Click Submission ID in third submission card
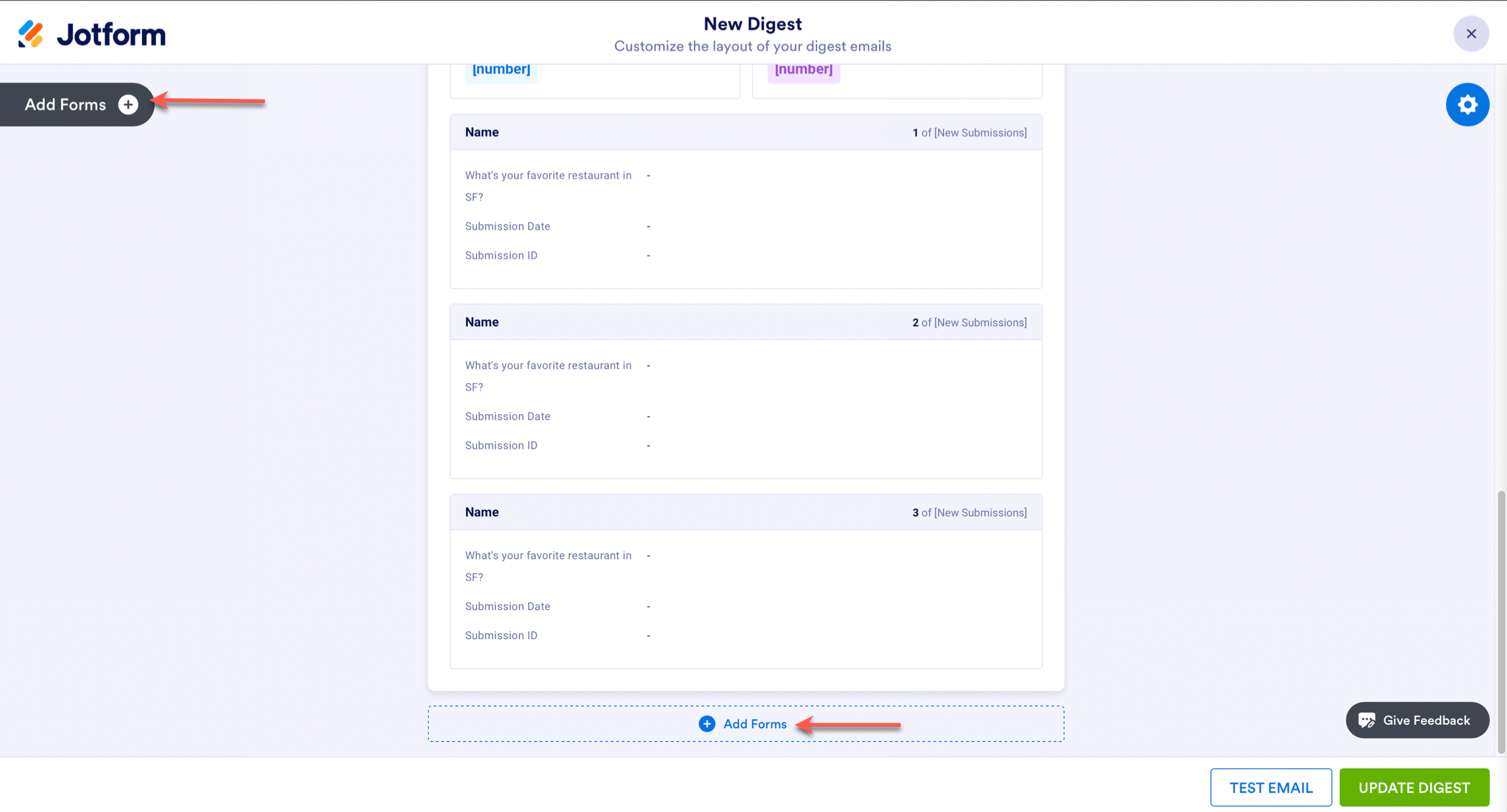This screenshot has width=1507, height=812. coord(501,635)
